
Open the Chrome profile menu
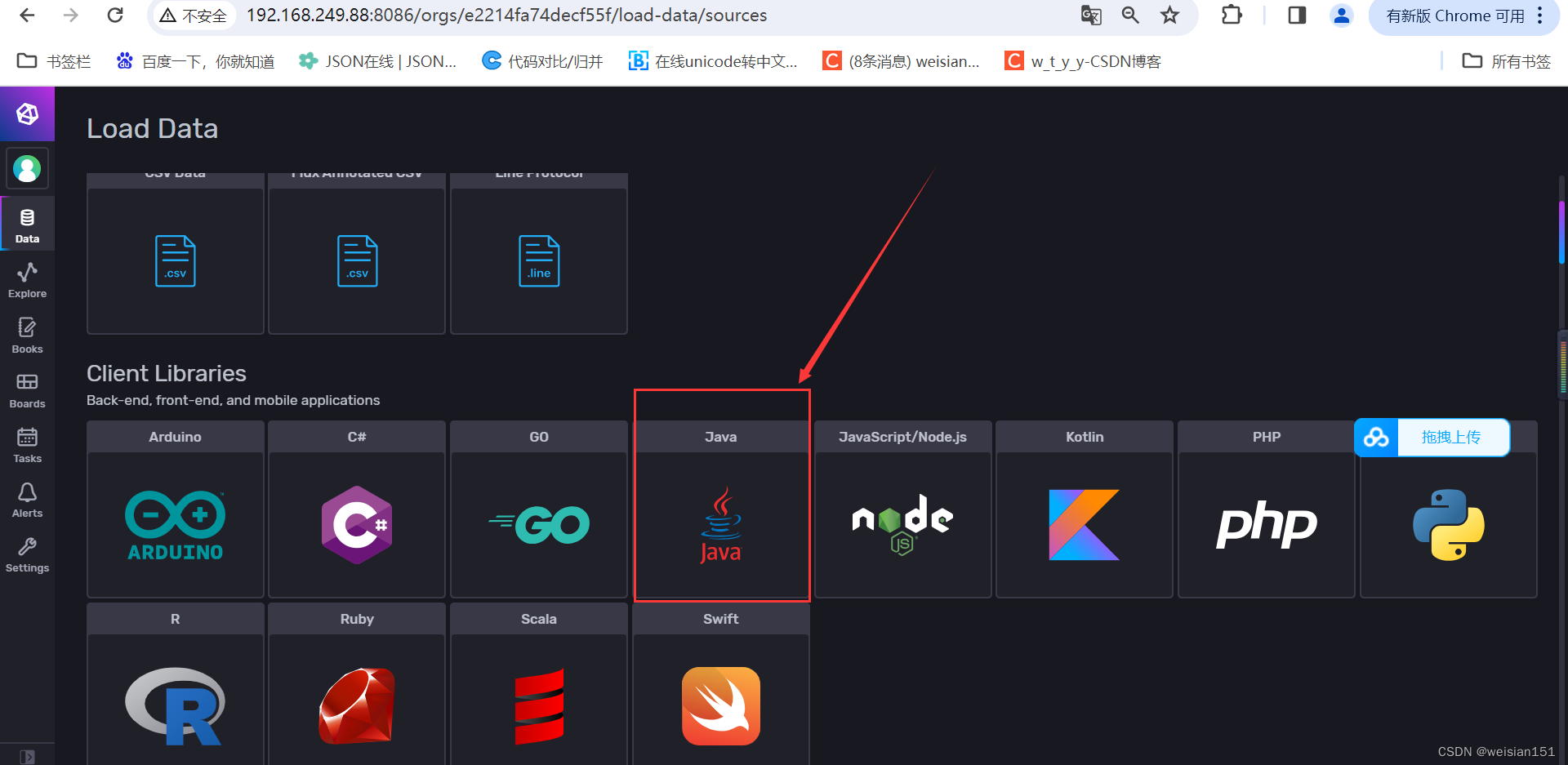pyautogui.click(x=1341, y=15)
